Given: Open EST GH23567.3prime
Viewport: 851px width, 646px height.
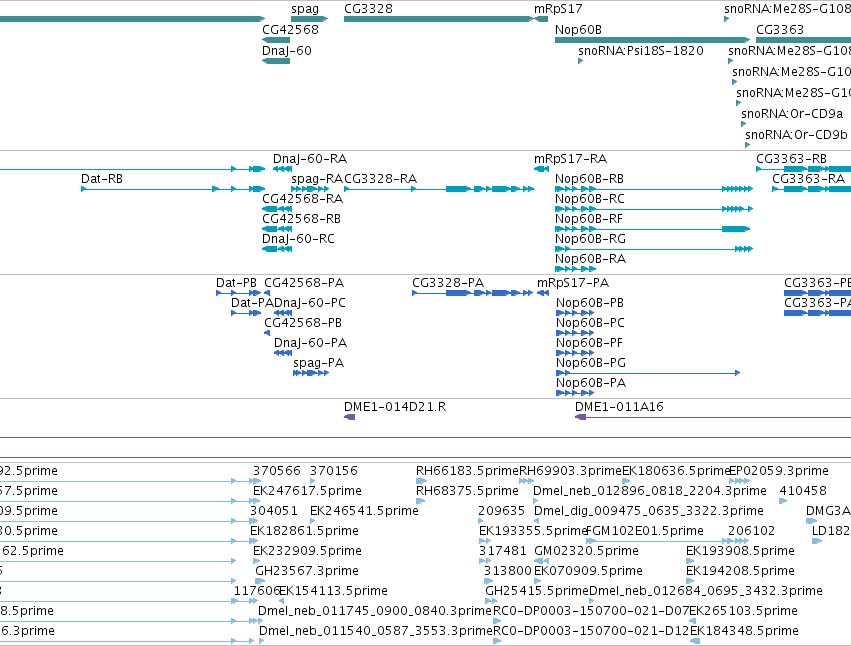Looking at the screenshot, I should click(307, 571).
